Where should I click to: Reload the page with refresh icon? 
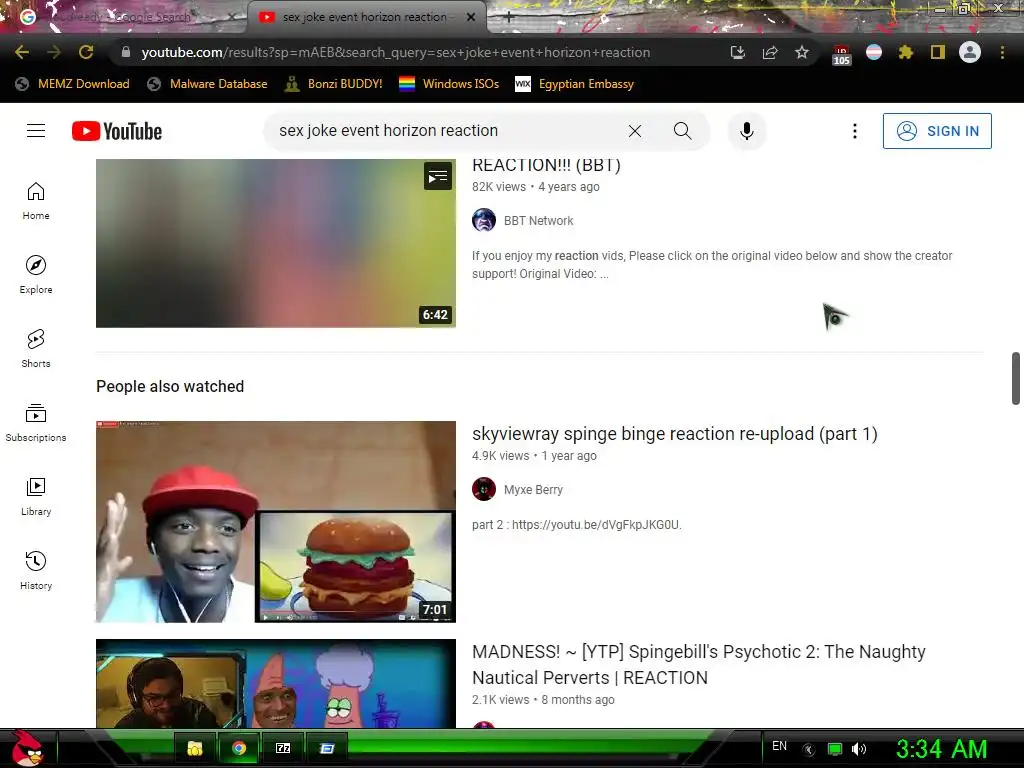tap(86, 52)
